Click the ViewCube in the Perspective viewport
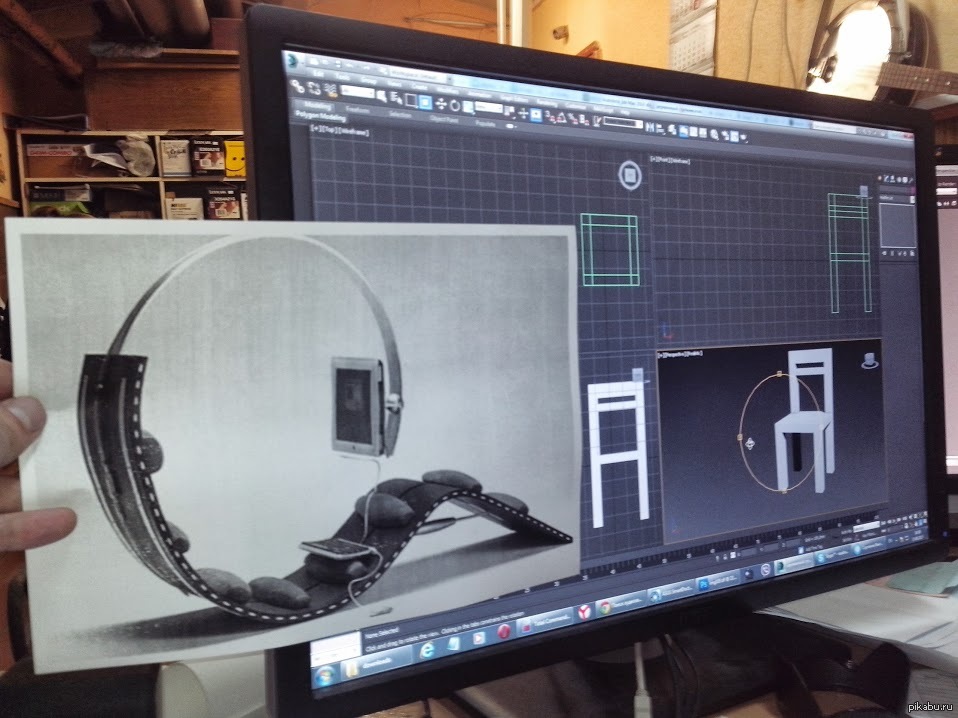This screenshot has width=958, height=718. [x=871, y=360]
